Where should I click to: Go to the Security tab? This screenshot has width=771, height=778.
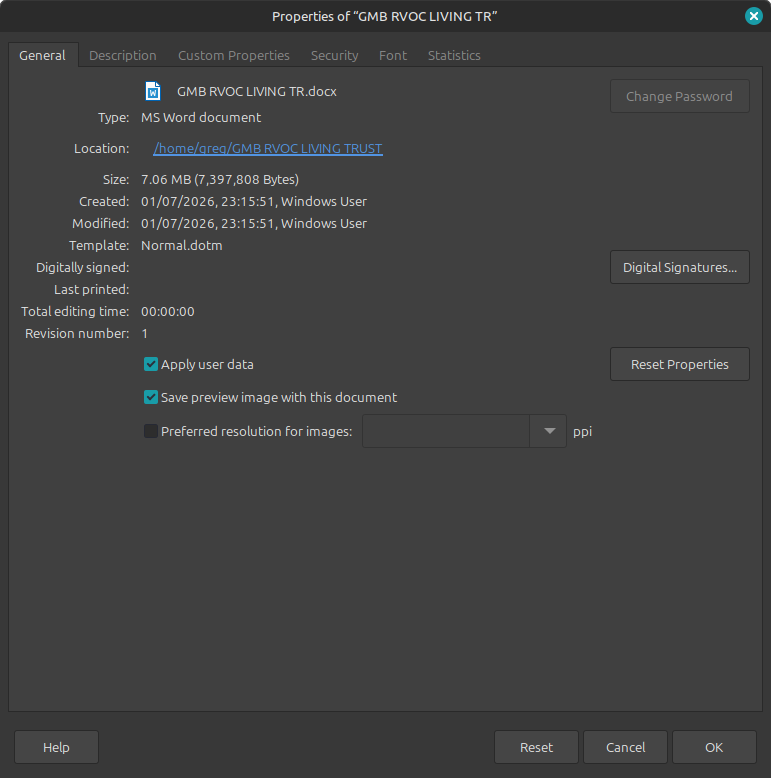click(334, 56)
